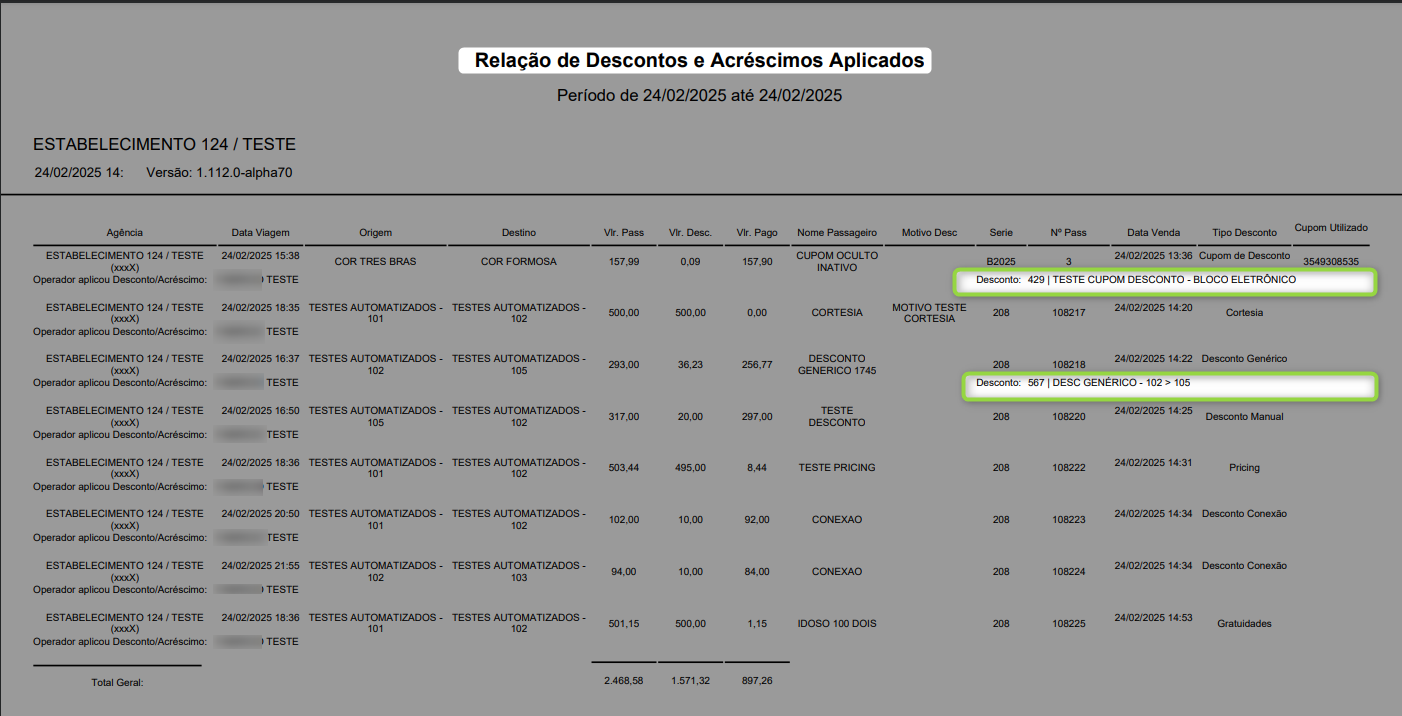Select the 'Período de 24/02/2025 até 24/02/2025' line
The image size is (1402, 716).
point(700,96)
